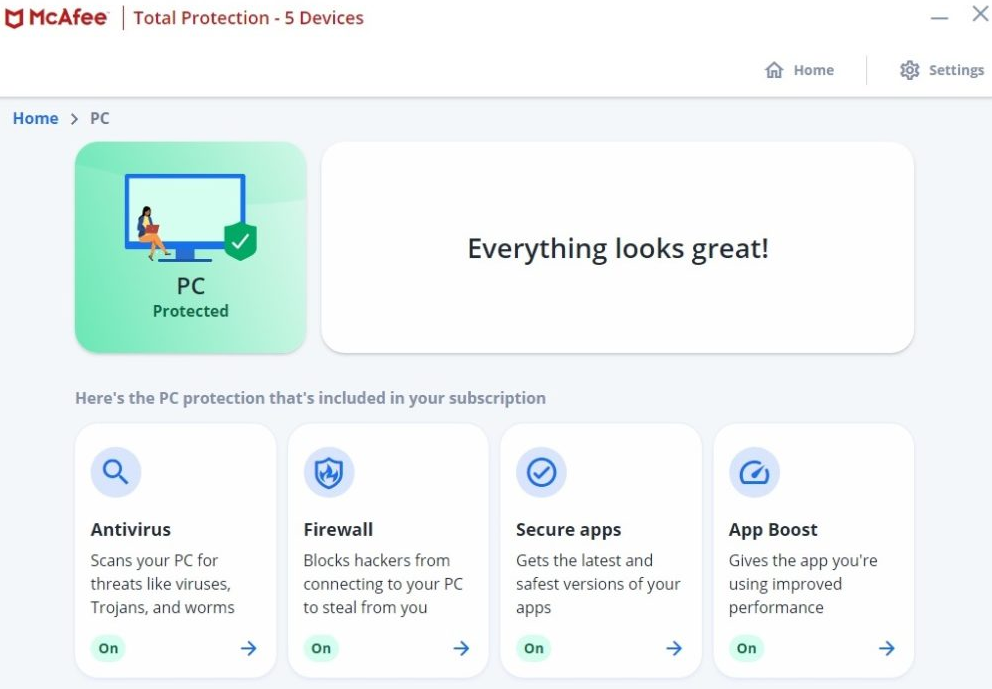Toggle the Firewall On status badge
The width and height of the screenshot is (992, 689).
coord(321,648)
